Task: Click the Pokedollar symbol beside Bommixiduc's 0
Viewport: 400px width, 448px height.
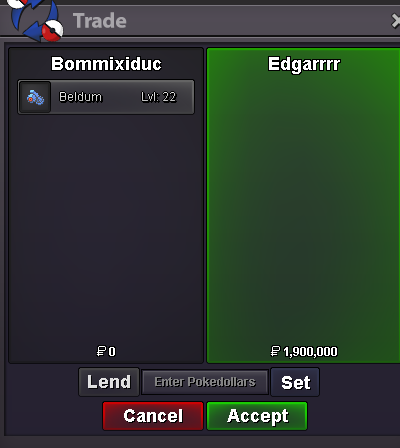Action: [101, 351]
